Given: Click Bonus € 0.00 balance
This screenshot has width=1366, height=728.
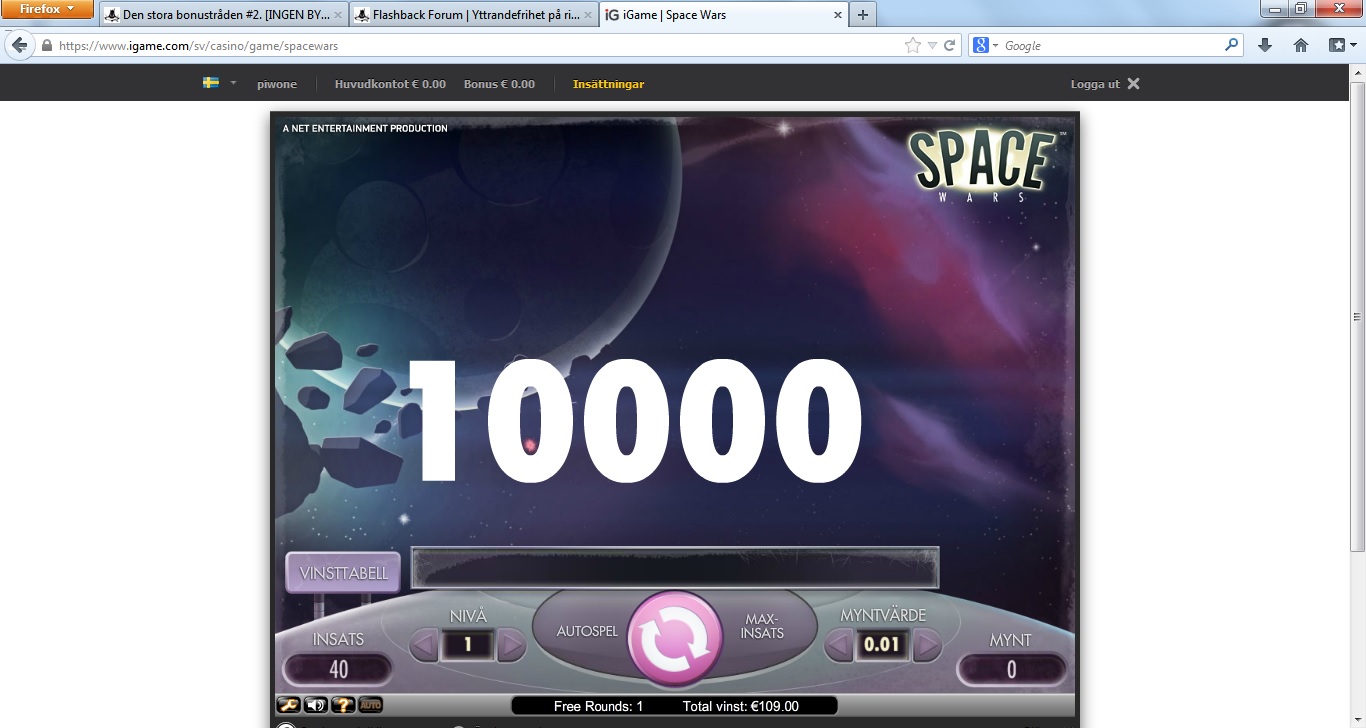Looking at the screenshot, I should click(499, 84).
